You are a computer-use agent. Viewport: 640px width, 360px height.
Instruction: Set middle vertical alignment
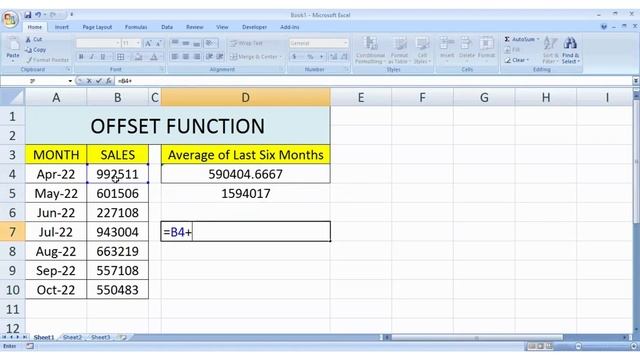(185, 43)
